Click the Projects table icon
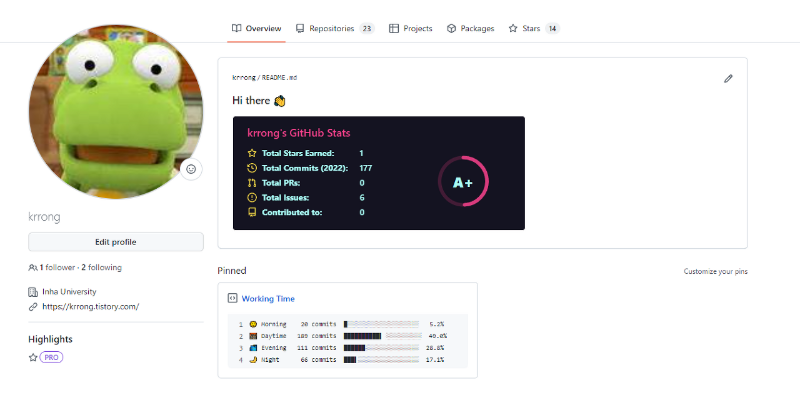 (x=393, y=29)
